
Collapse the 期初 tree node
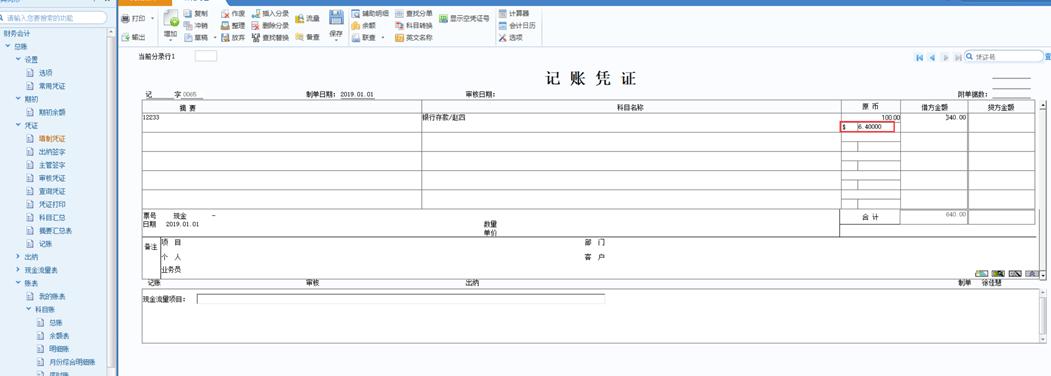pos(18,99)
